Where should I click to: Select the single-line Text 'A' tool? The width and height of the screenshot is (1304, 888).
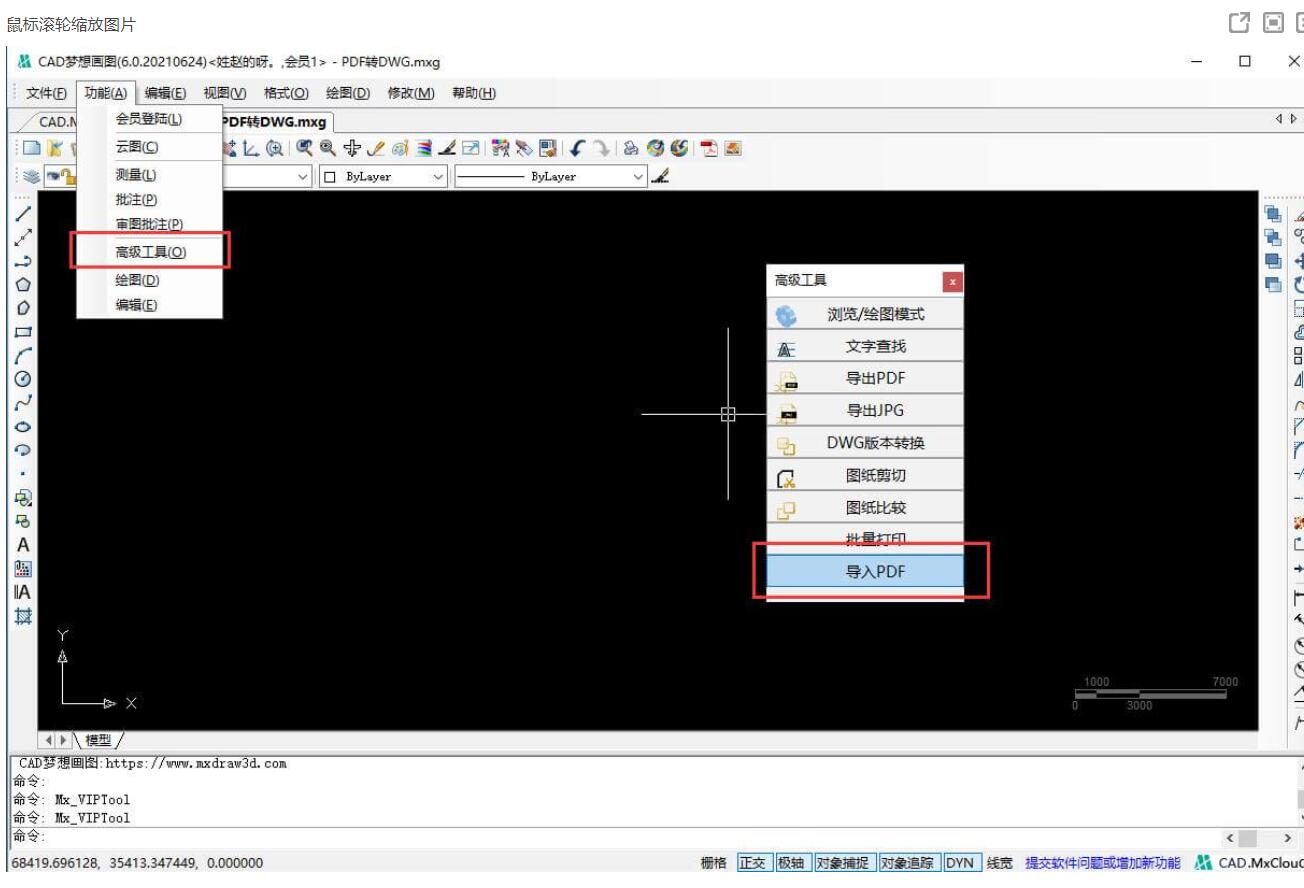[x=22, y=545]
